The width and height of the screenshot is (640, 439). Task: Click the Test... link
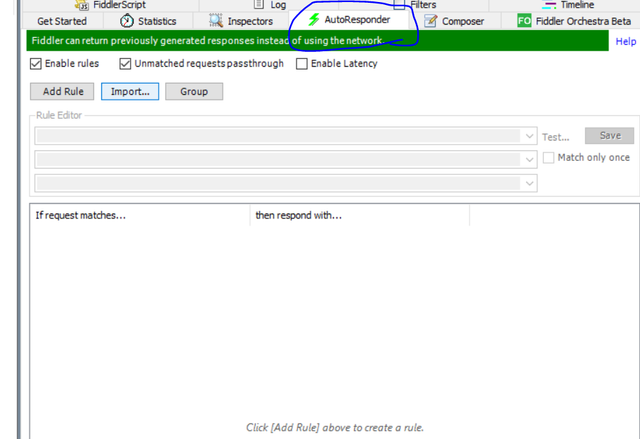(x=556, y=137)
